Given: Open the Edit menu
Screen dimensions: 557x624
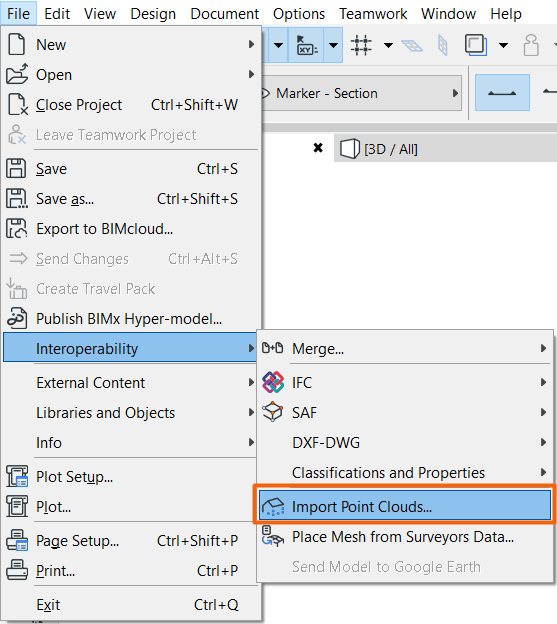Looking at the screenshot, I should (x=57, y=13).
